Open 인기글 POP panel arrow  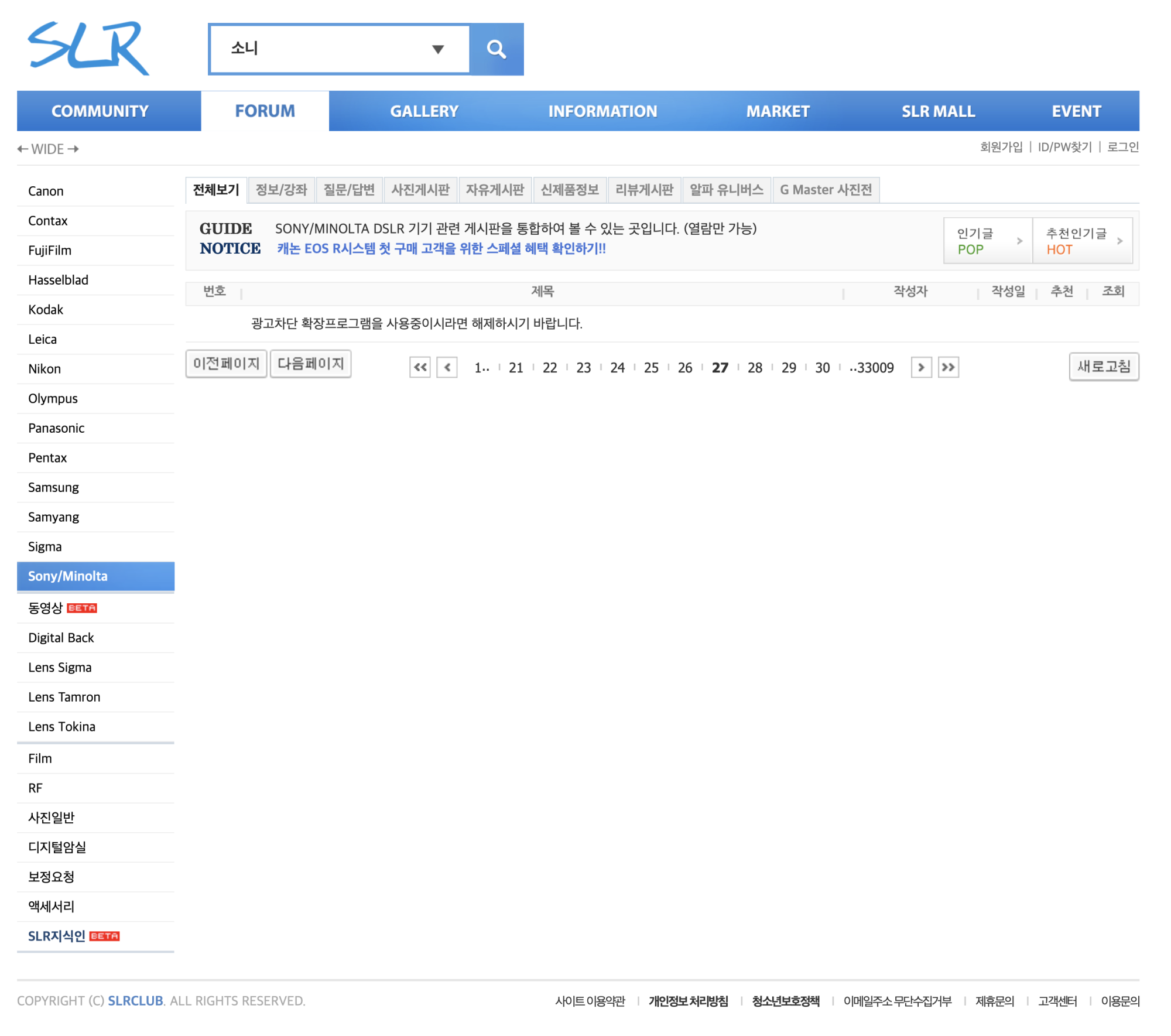[x=1020, y=240]
